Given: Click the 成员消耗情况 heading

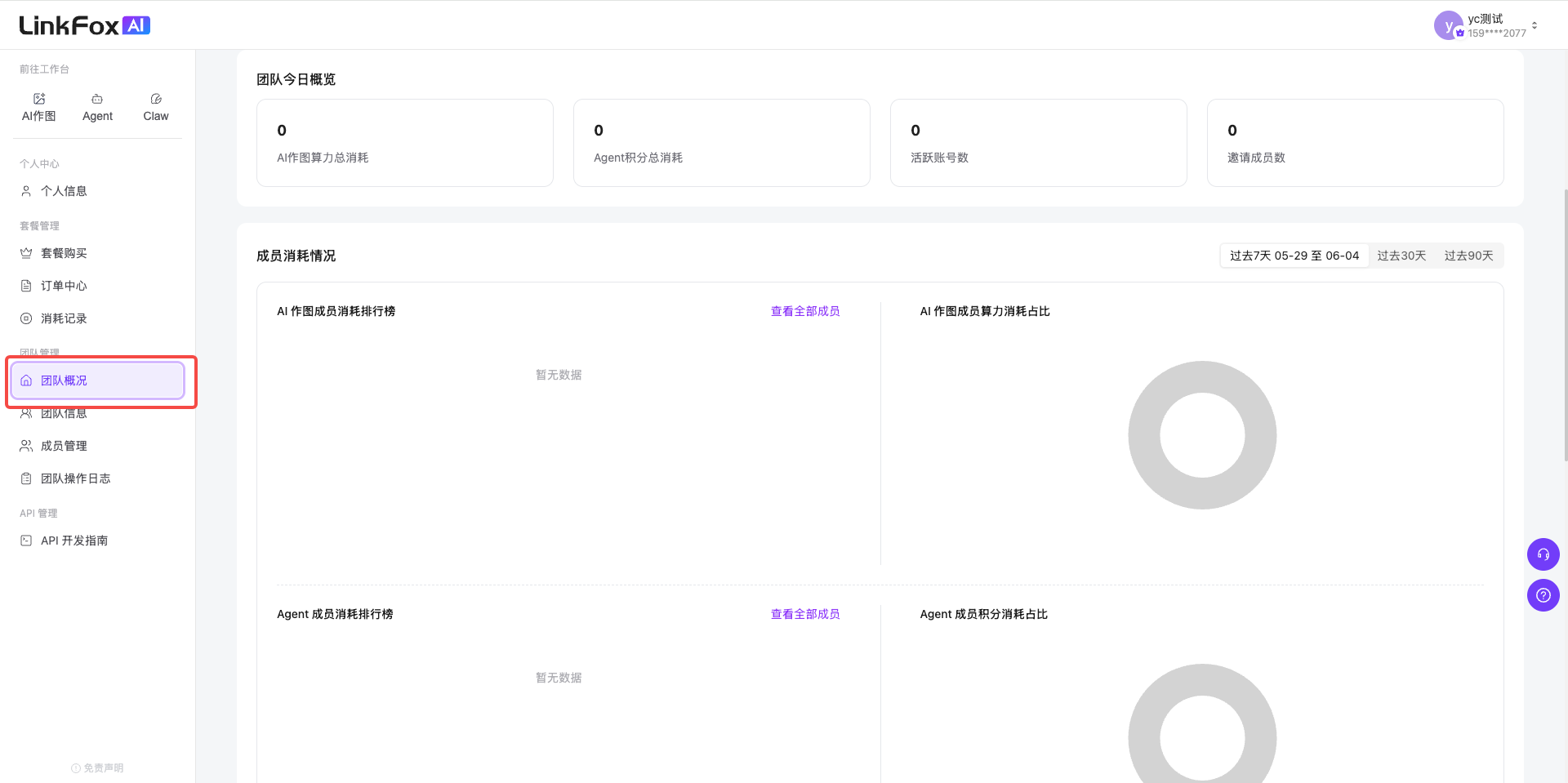Looking at the screenshot, I should tap(296, 256).
